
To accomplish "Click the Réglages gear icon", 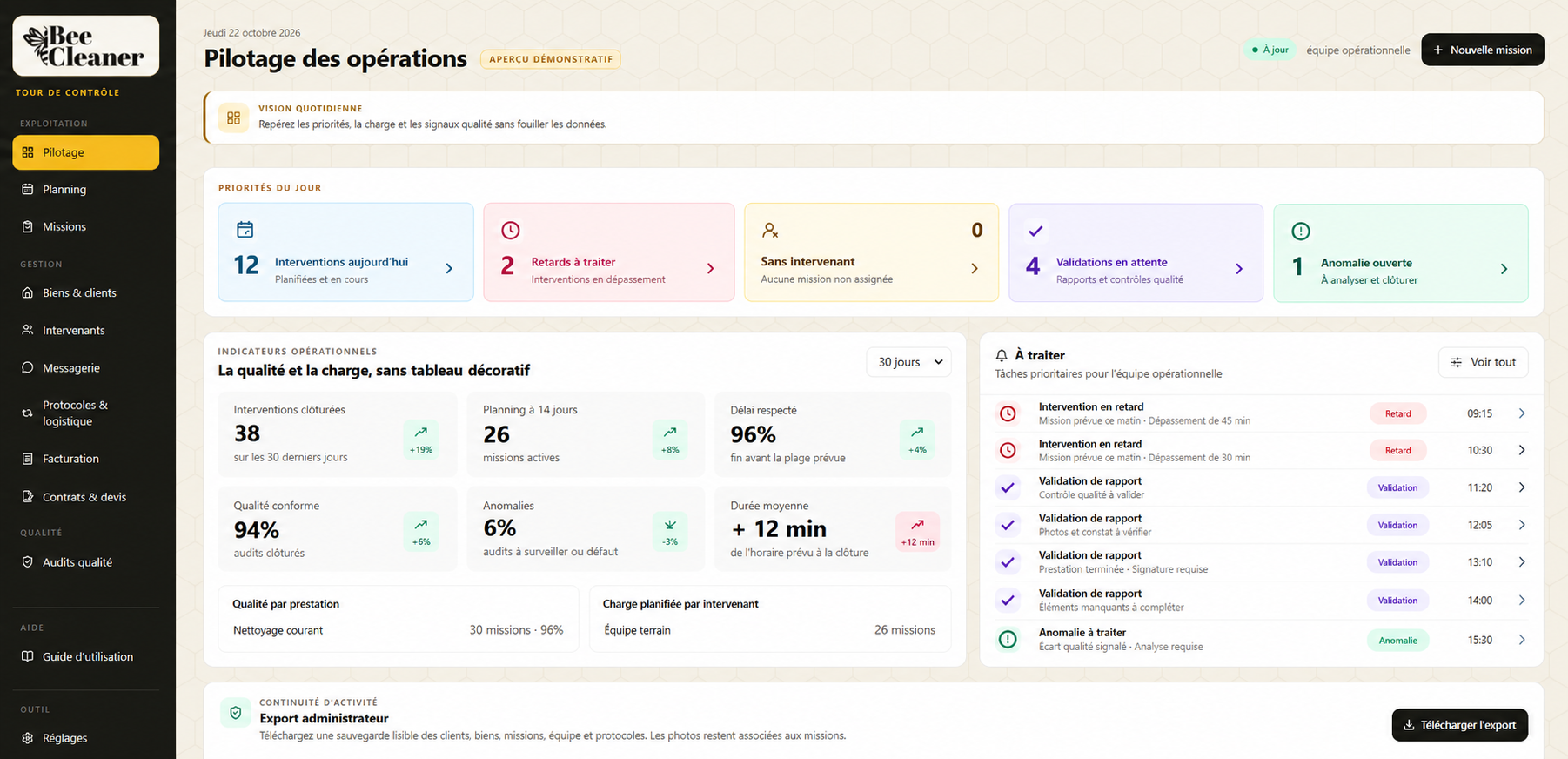I will [28, 738].
